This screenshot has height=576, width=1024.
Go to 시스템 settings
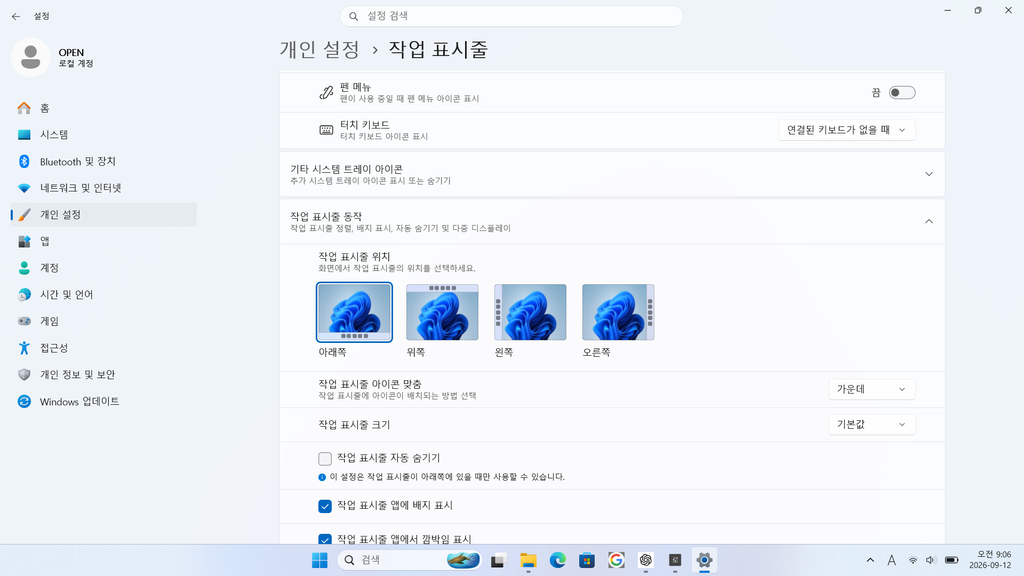click(103, 135)
